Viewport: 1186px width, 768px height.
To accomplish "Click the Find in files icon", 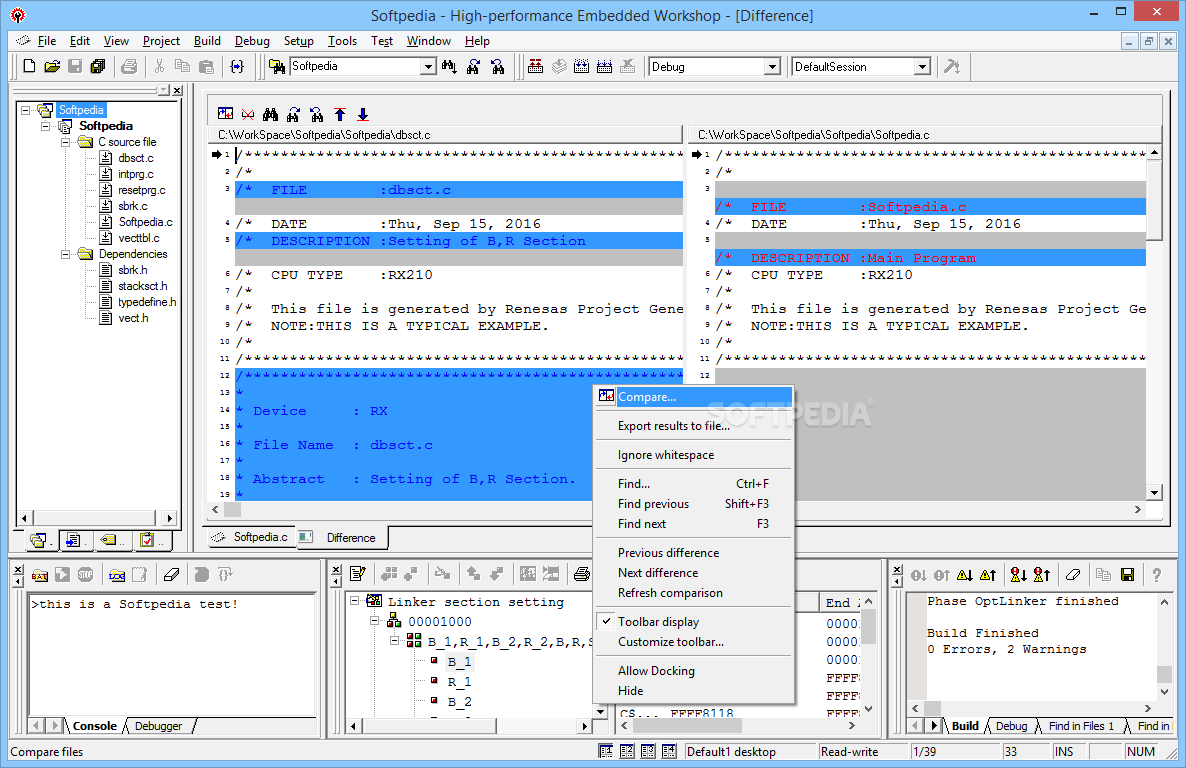I will click(277, 67).
